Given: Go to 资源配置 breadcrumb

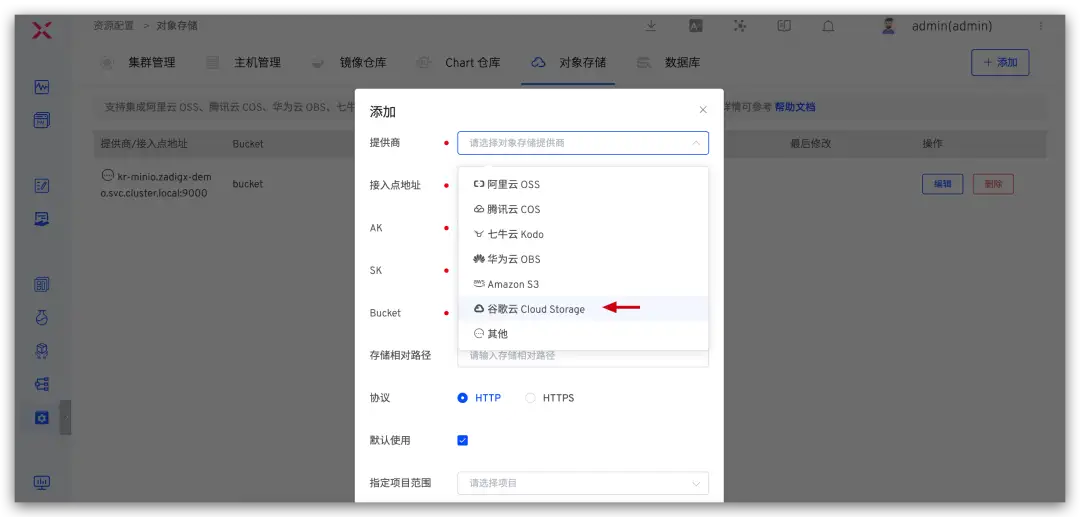Looking at the screenshot, I should 114,26.
